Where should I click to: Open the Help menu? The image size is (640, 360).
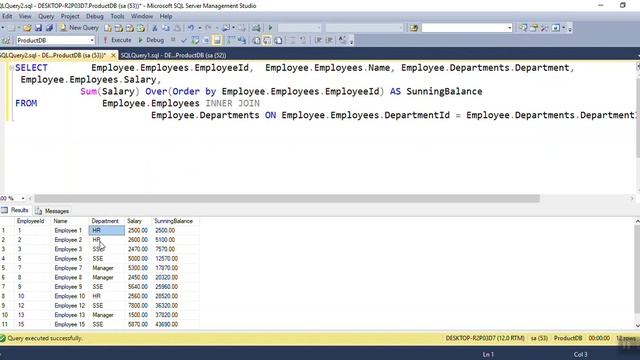[x=166, y=16]
